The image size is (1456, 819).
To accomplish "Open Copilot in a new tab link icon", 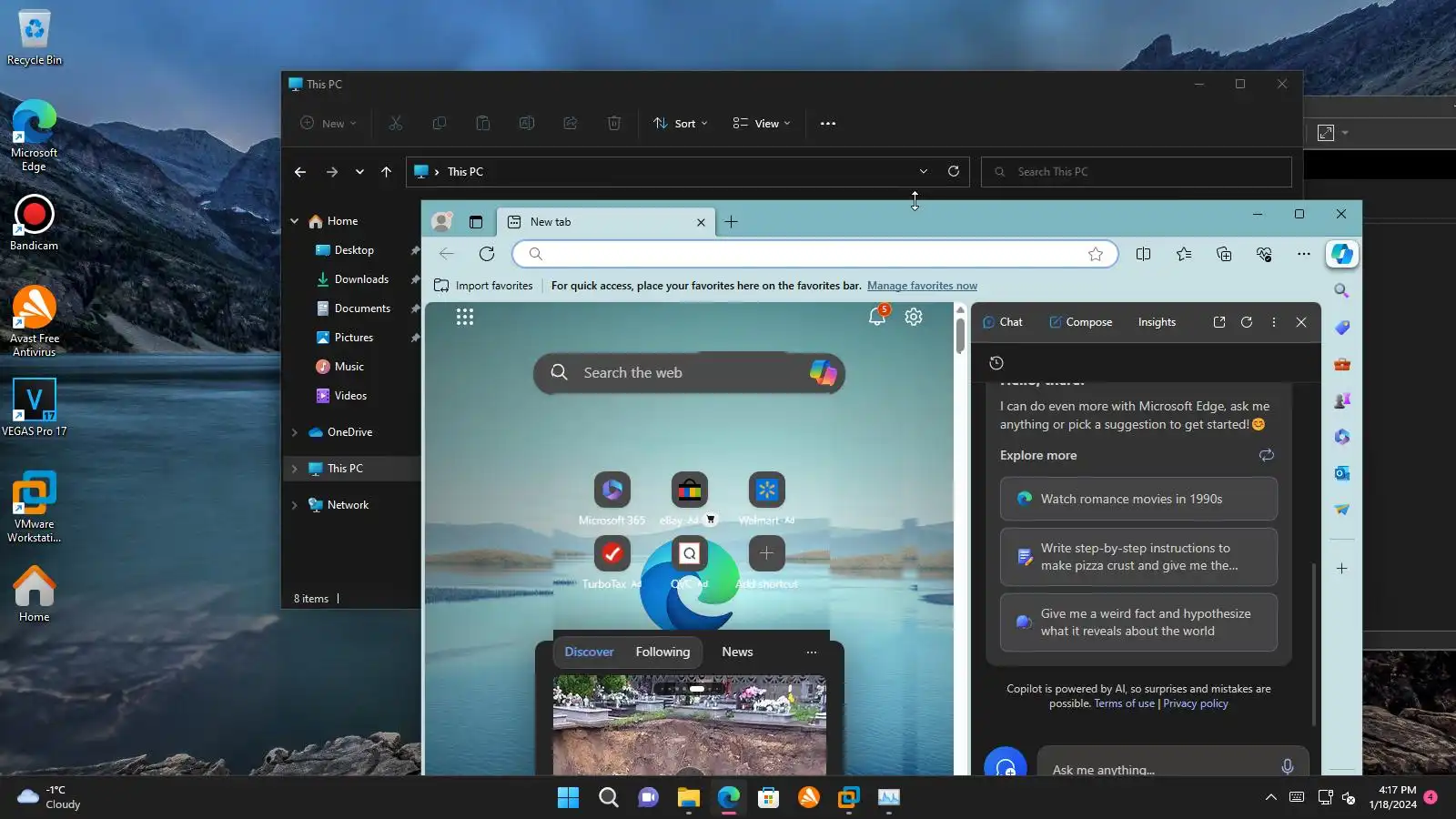I will tap(1219, 322).
